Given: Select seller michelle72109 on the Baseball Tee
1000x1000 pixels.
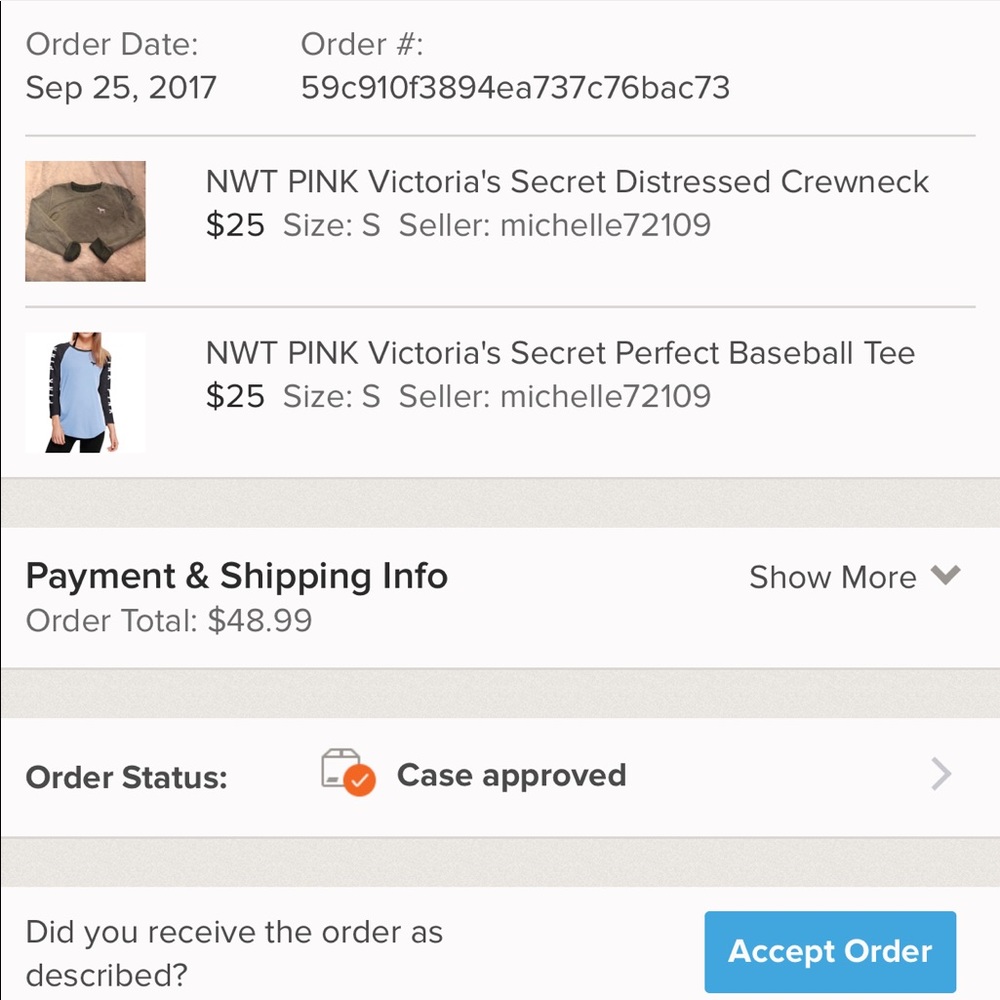Looking at the screenshot, I should pos(554,396).
